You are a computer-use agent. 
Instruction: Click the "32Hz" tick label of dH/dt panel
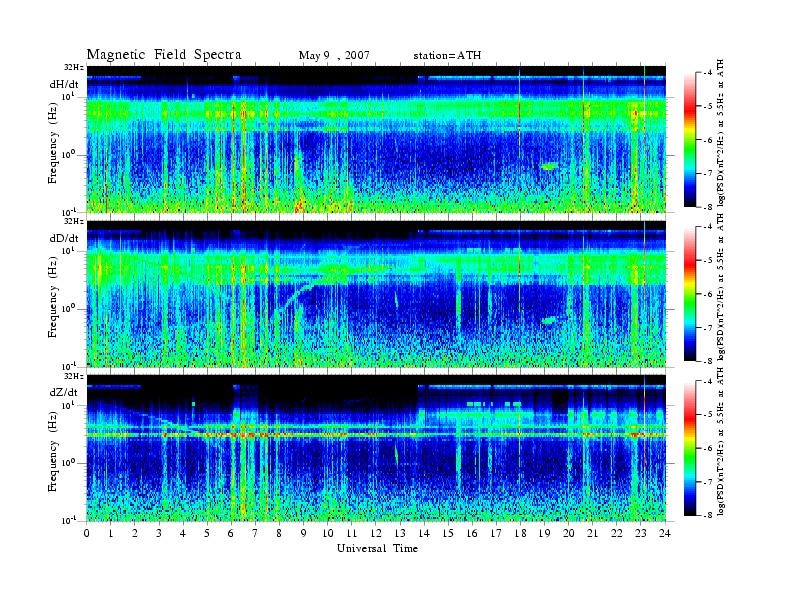coord(74,67)
